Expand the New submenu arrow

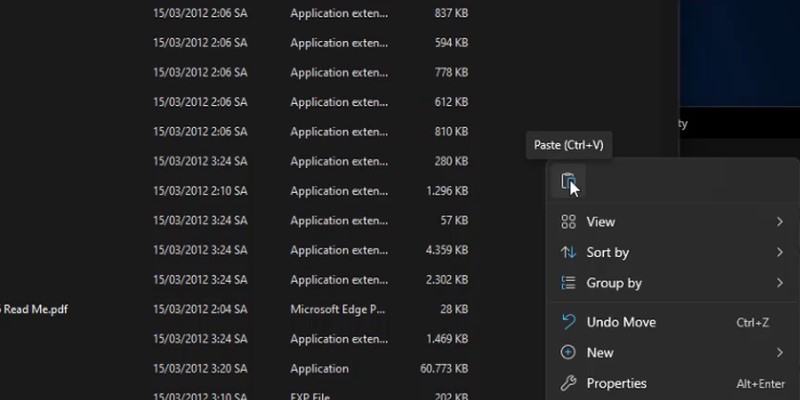pos(780,352)
